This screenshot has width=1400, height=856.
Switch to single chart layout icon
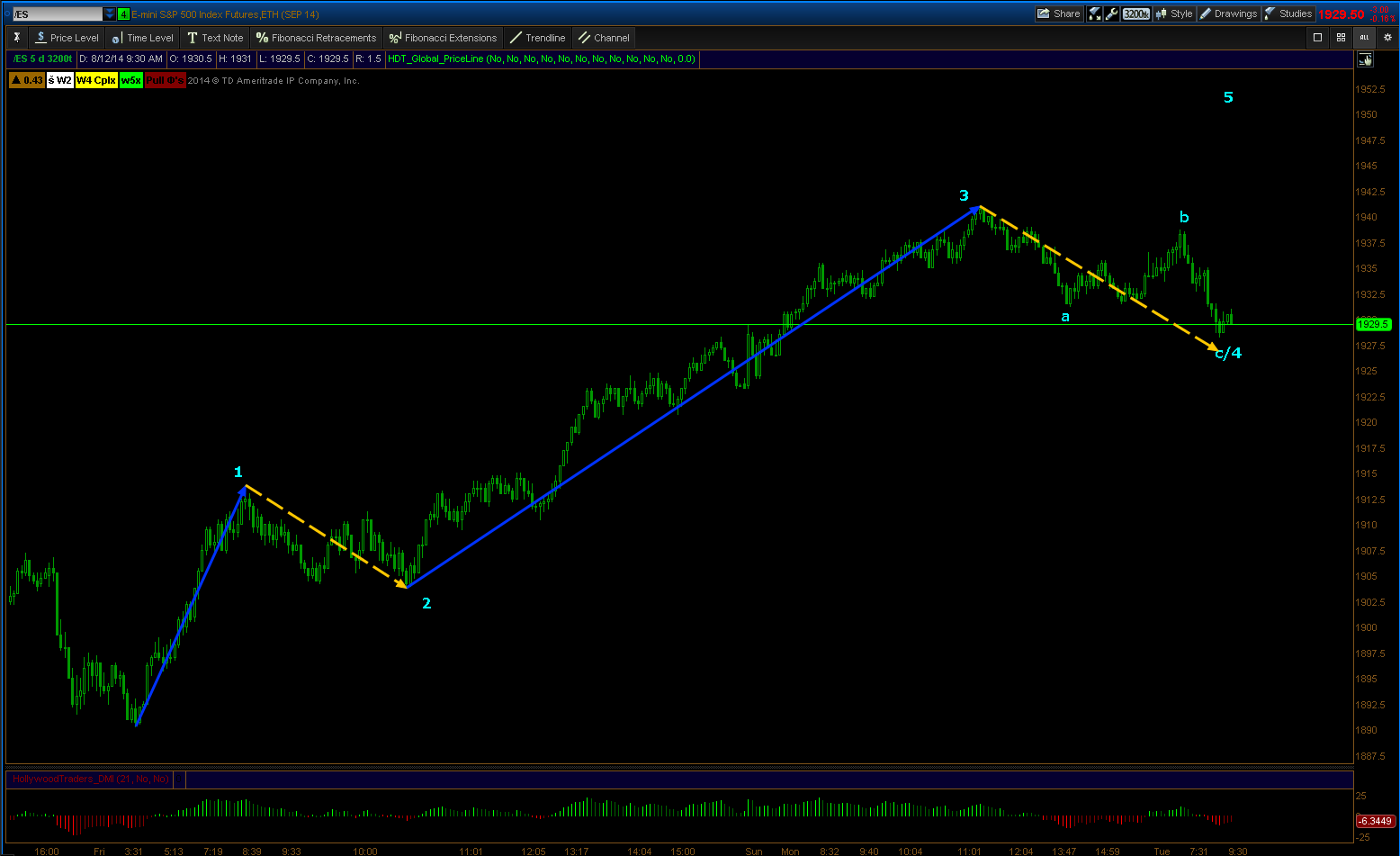pyautogui.click(x=1318, y=37)
